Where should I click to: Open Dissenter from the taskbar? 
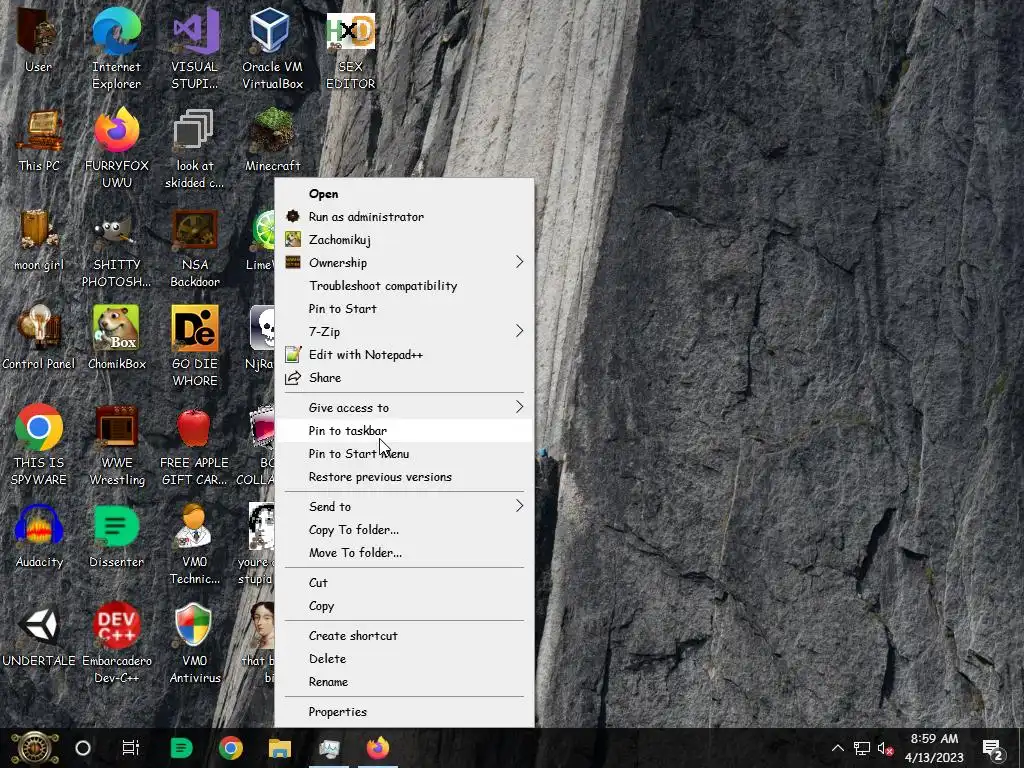[181, 748]
